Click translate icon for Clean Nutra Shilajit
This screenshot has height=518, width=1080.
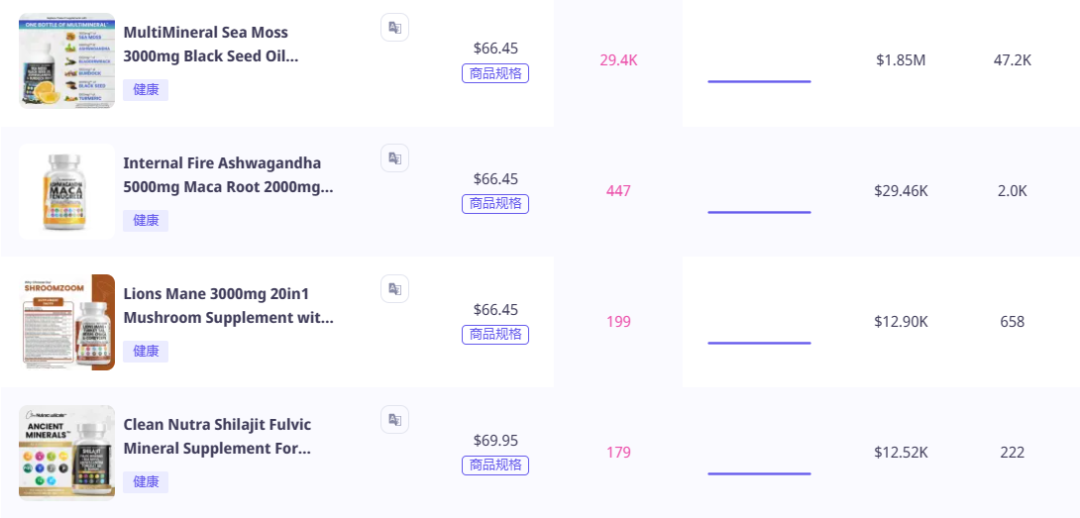click(x=395, y=419)
